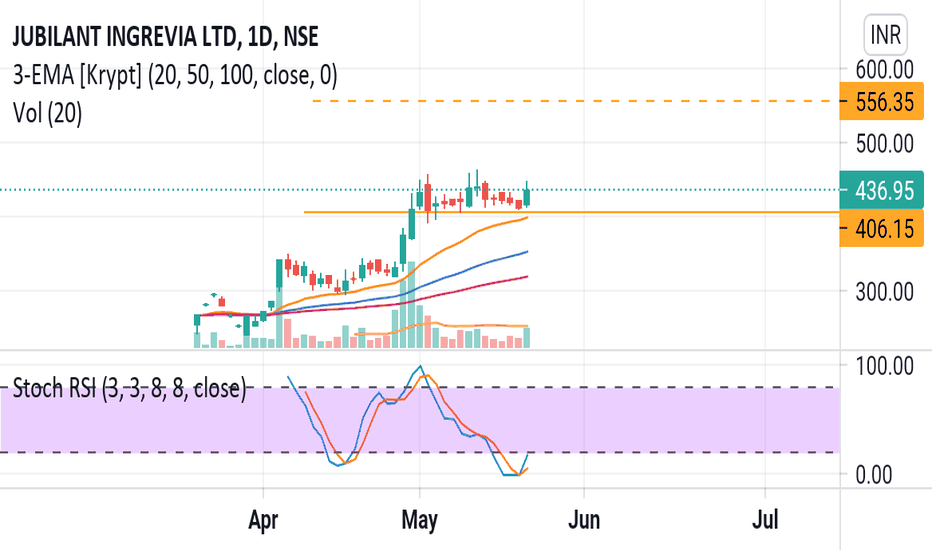Click the Apr label on time axis
Screen dimensions: 932x550
263,520
